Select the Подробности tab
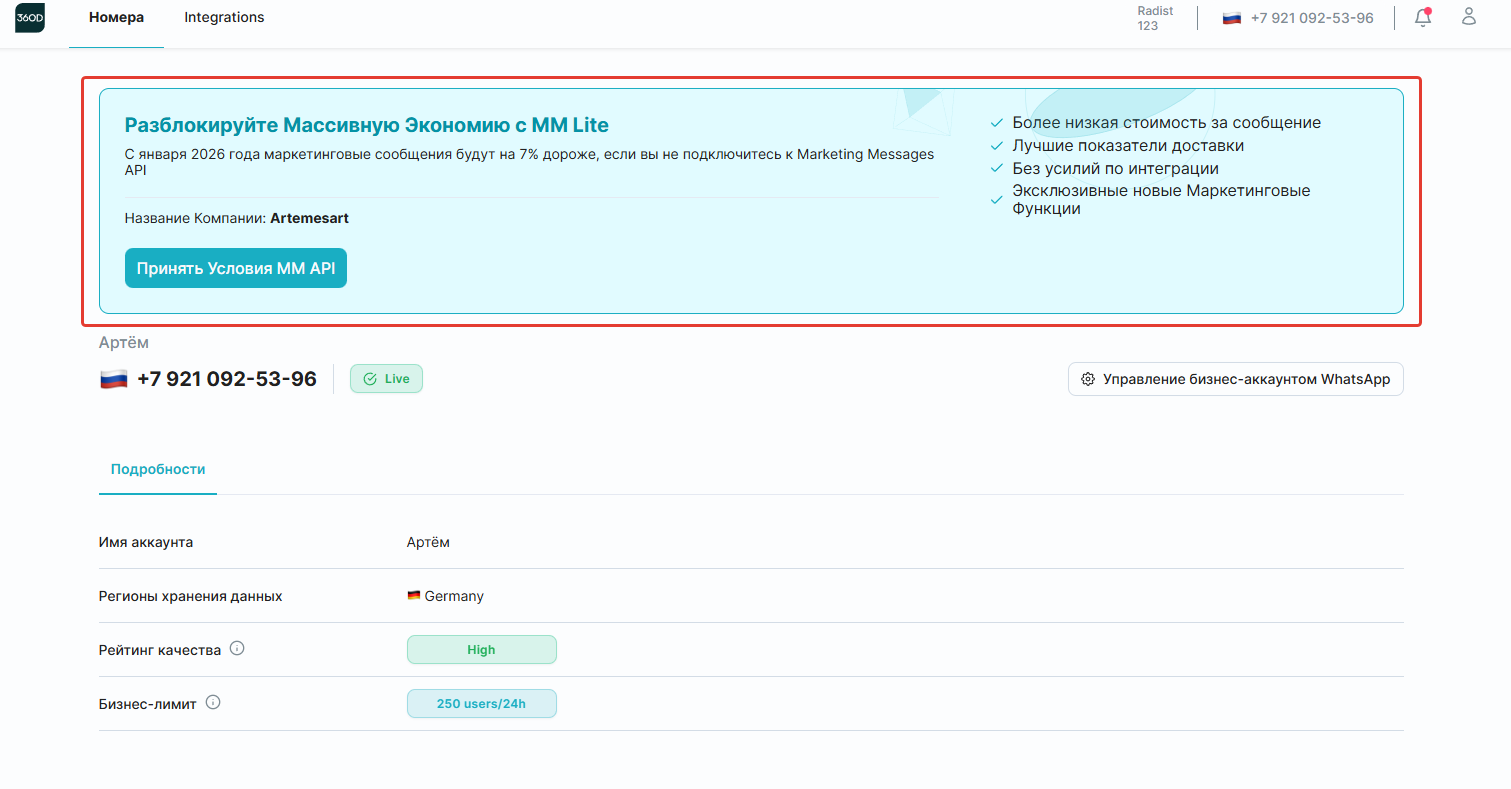The width and height of the screenshot is (1511, 789). pyautogui.click(x=158, y=469)
